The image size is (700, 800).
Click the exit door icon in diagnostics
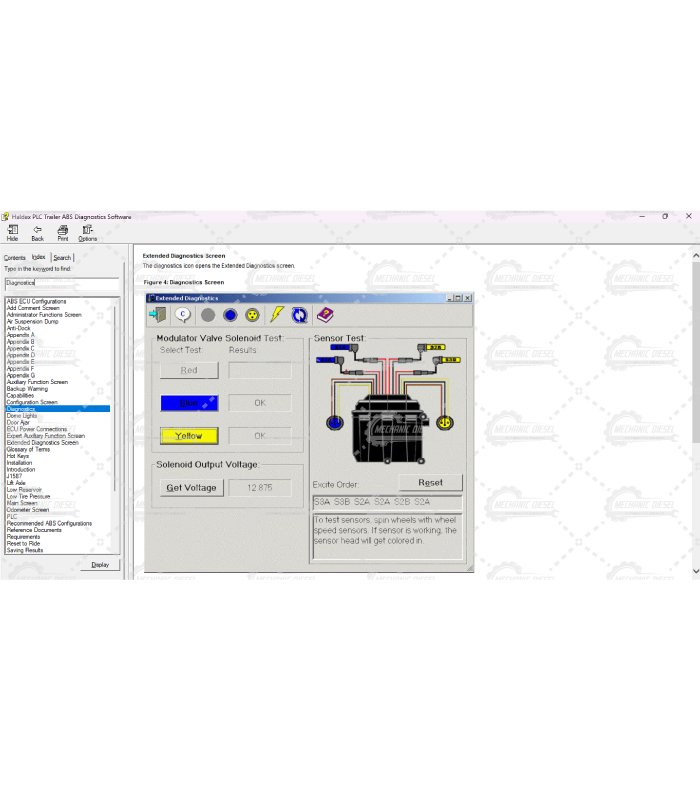pos(158,315)
